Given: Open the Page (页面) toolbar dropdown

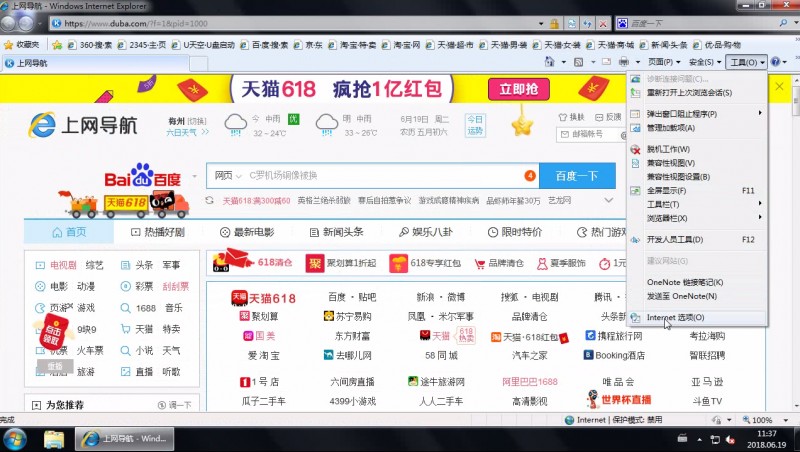Looking at the screenshot, I should (x=664, y=62).
